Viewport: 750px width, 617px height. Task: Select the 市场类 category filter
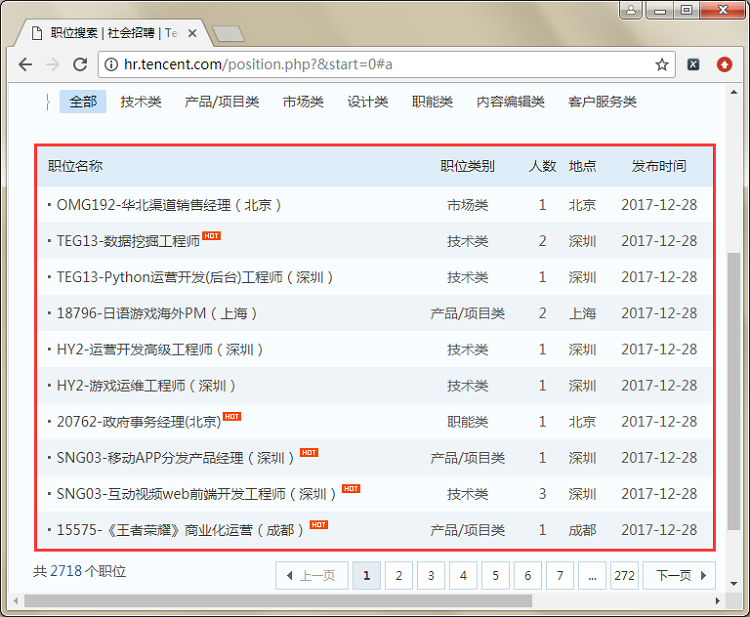(x=303, y=101)
